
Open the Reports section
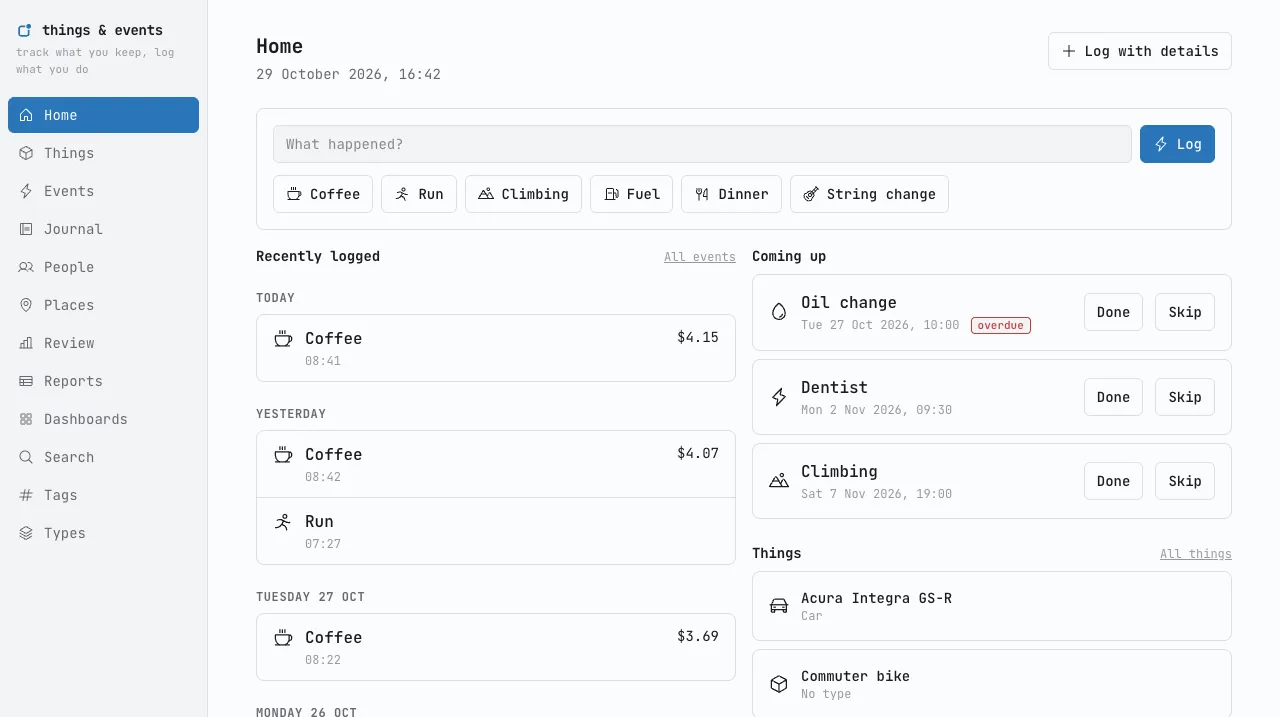click(103, 381)
